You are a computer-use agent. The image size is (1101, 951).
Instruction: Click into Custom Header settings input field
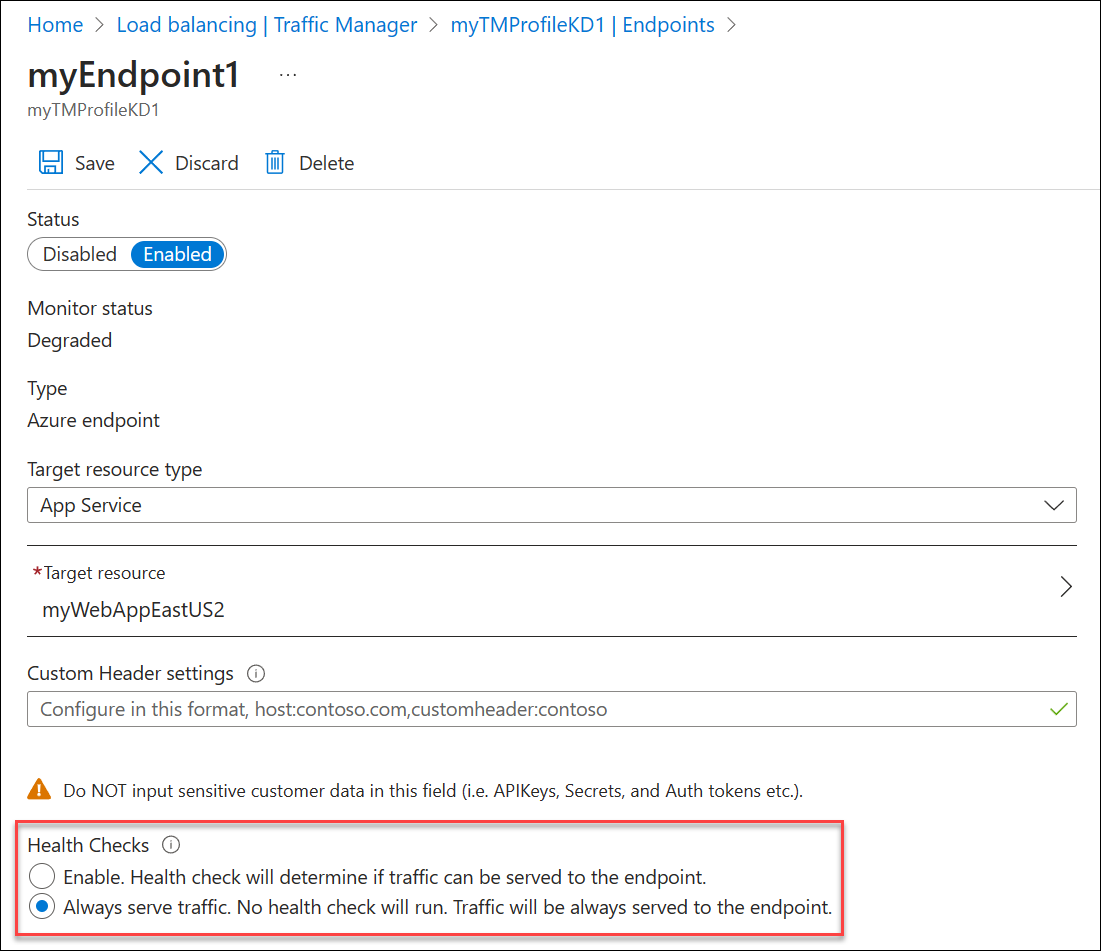click(552, 709)
